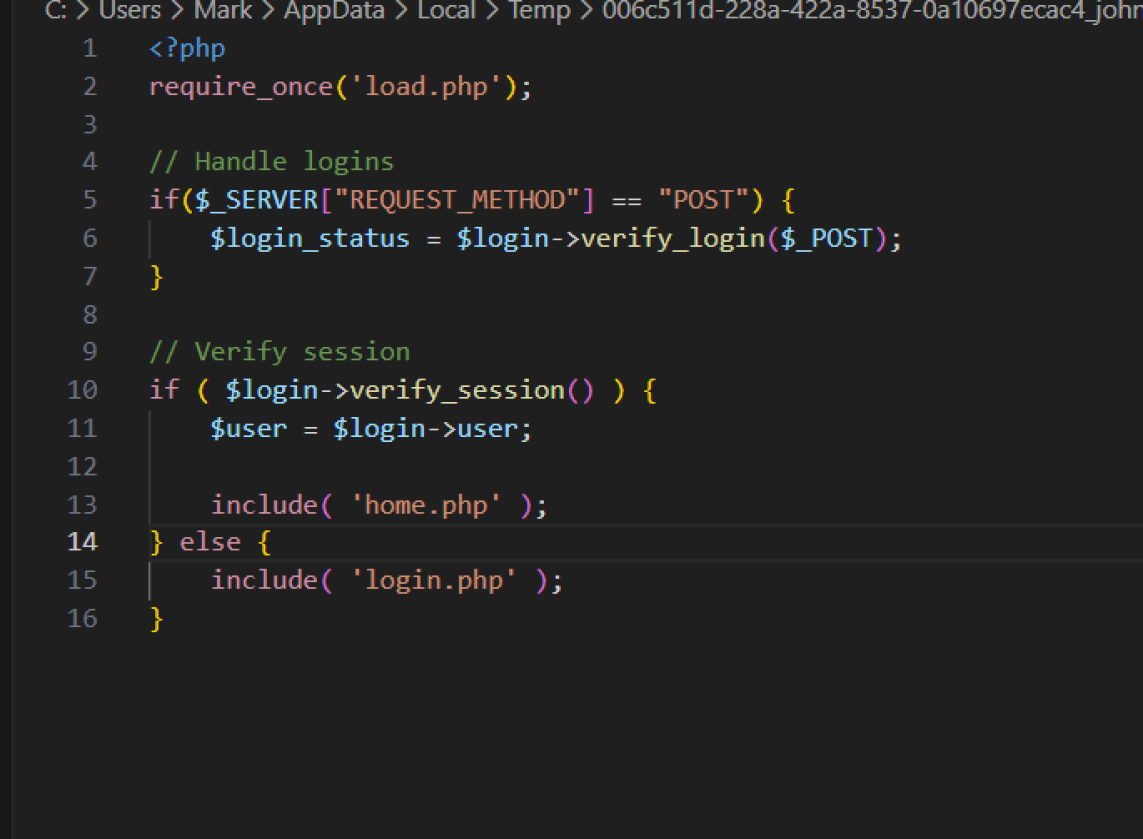Open the AppData breadcrumb folder
Image resolution: width=1143 pixels, height=839 pixels.
pyautogui.click(x=334, y=11)
